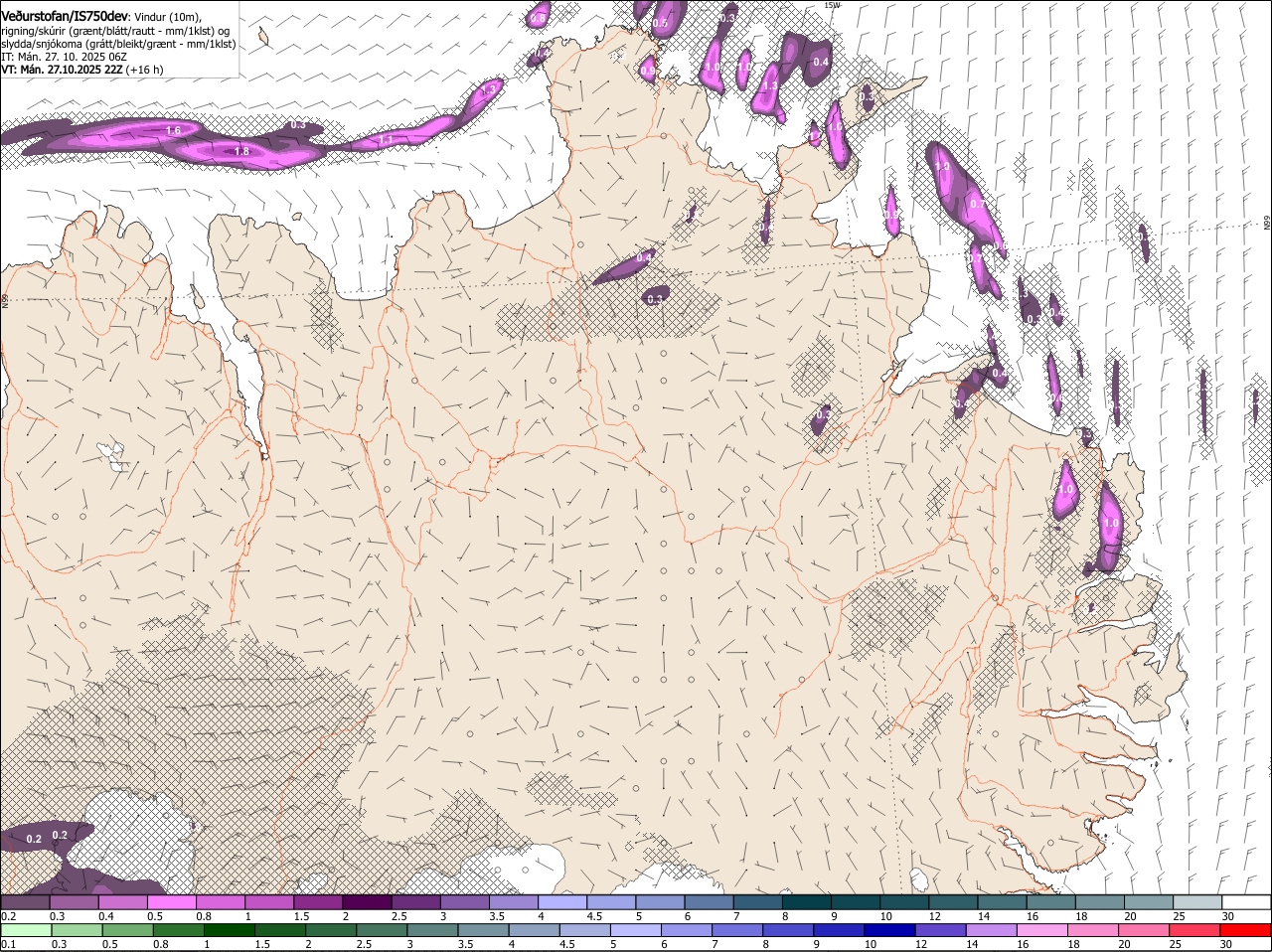Click the 'slydda/snjókoma' description line
This screenshot has height=952, width=1272.
coord(118,44)
